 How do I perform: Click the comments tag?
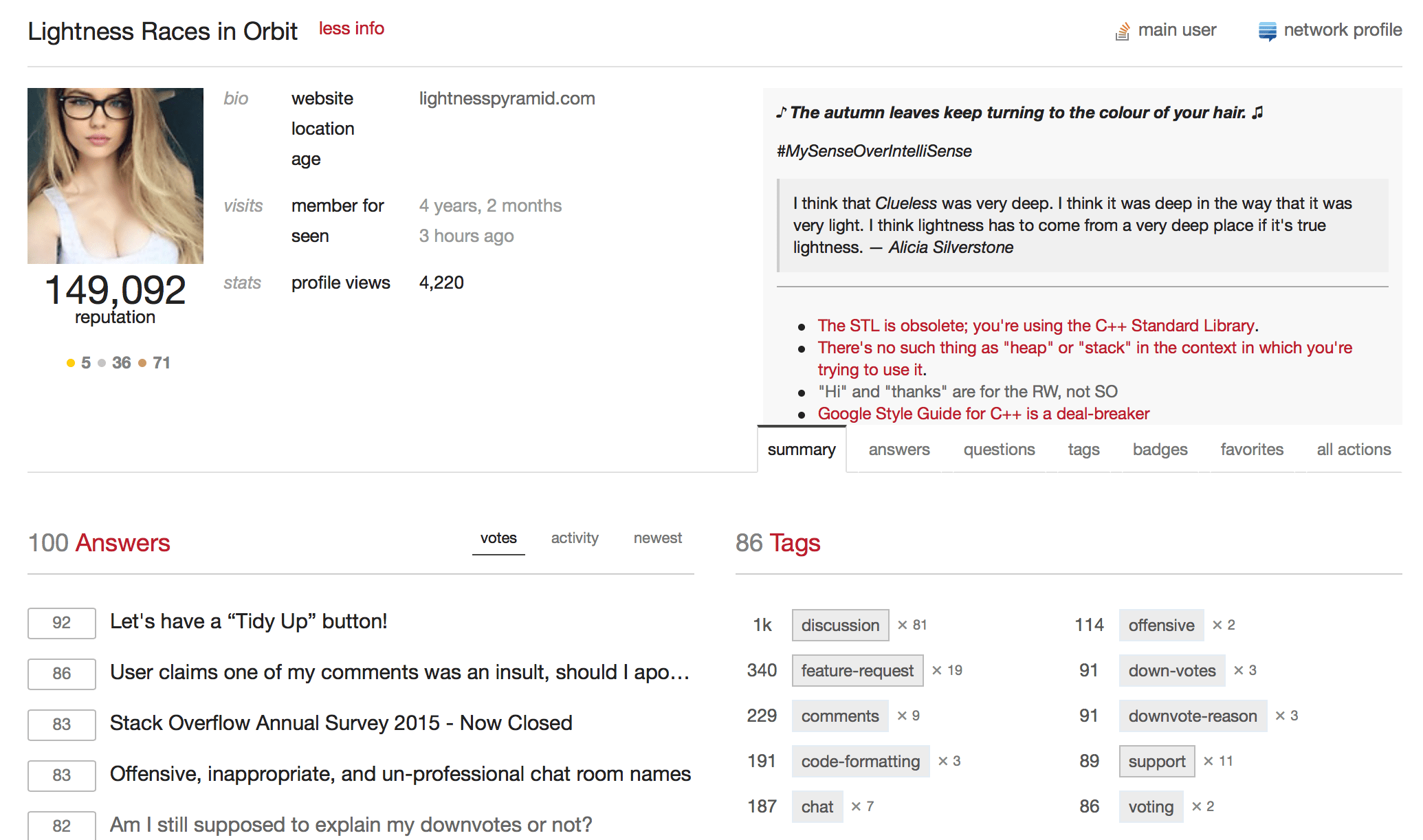point(840,716)
